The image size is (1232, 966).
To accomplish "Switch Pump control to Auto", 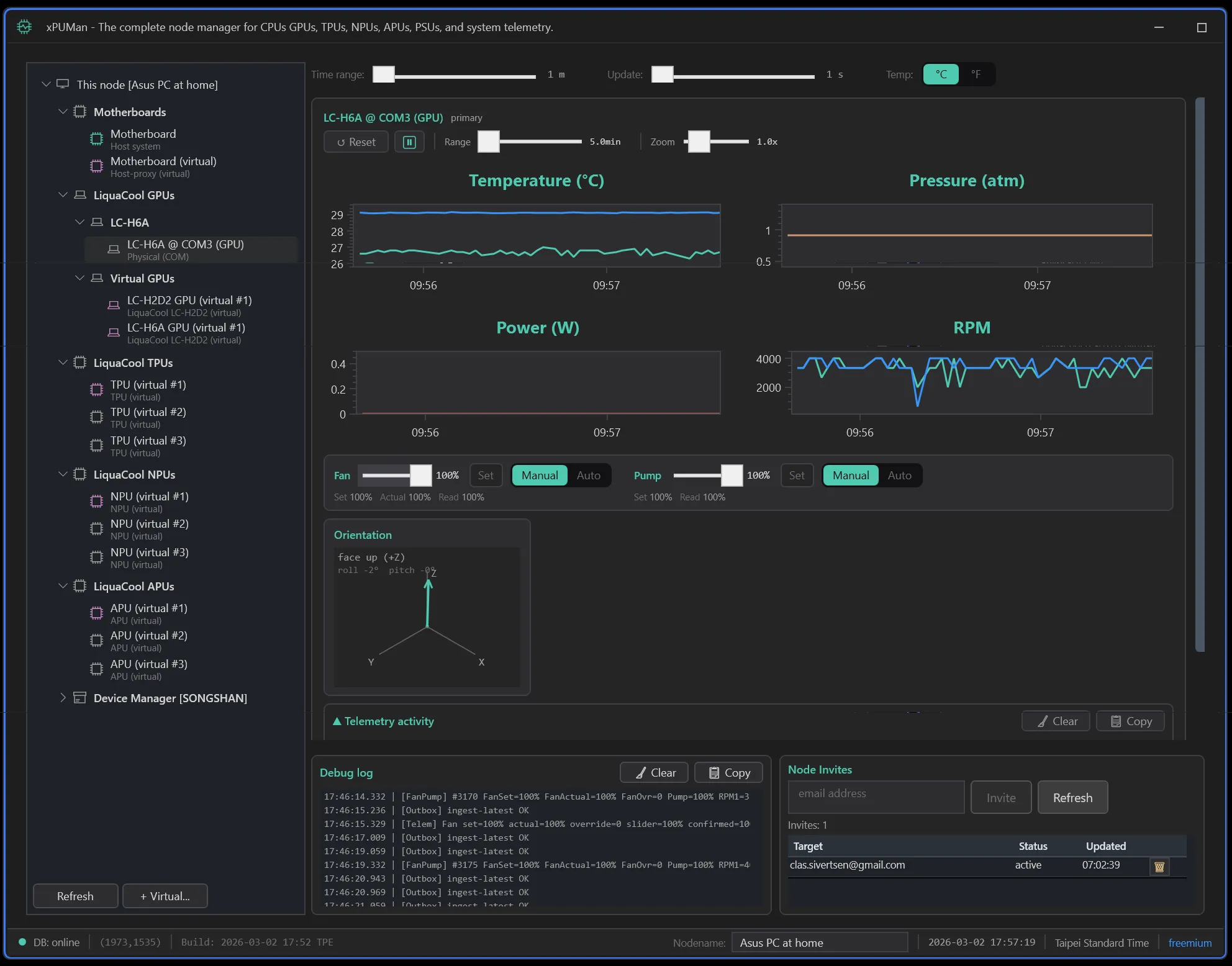I will pyautogui.click(x=899, y=475).
